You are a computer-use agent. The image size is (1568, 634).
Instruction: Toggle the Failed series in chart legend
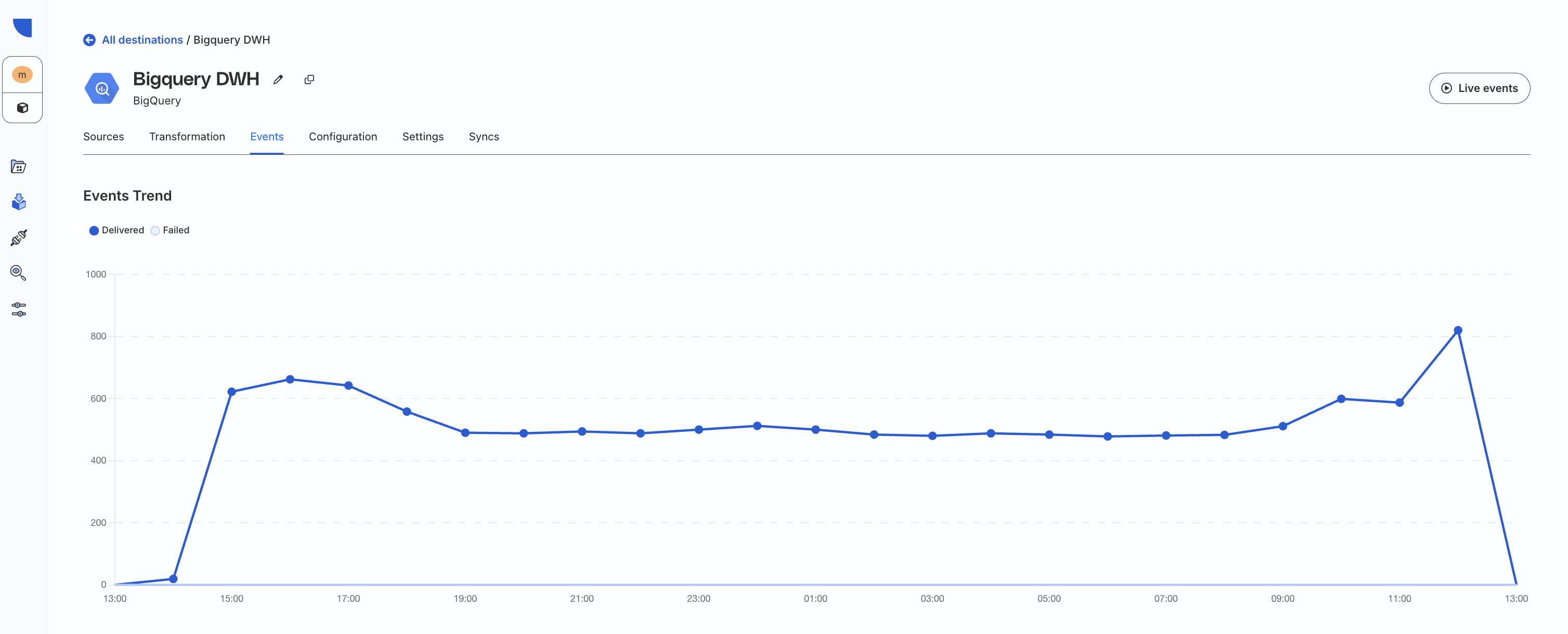click(x=170, y=231)
